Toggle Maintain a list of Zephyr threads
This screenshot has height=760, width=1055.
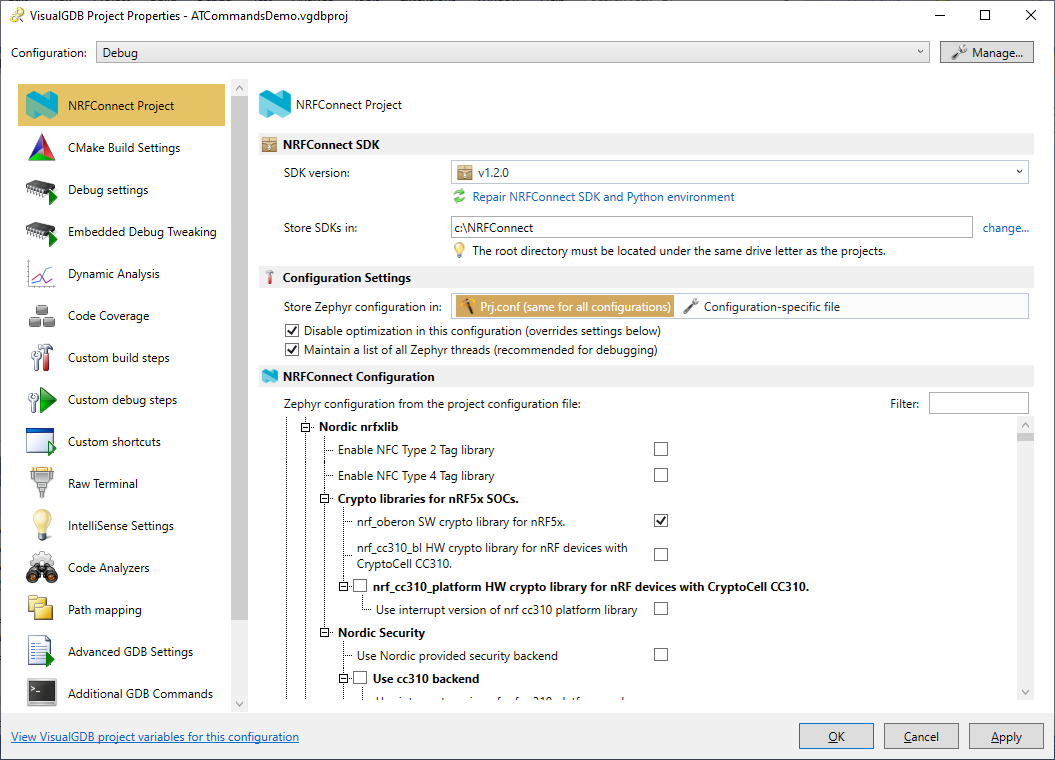pyautogui.click(x=292, y=350)
